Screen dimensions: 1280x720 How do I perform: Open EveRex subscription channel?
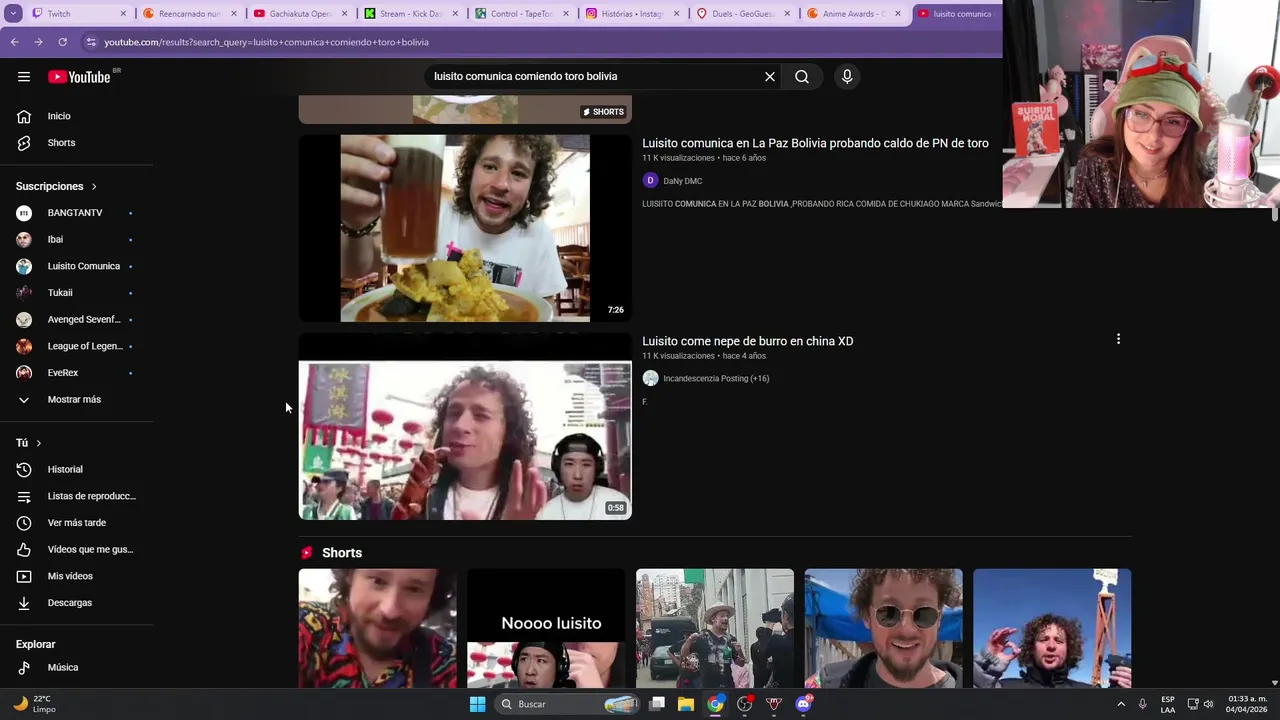(x=76, y=373)
